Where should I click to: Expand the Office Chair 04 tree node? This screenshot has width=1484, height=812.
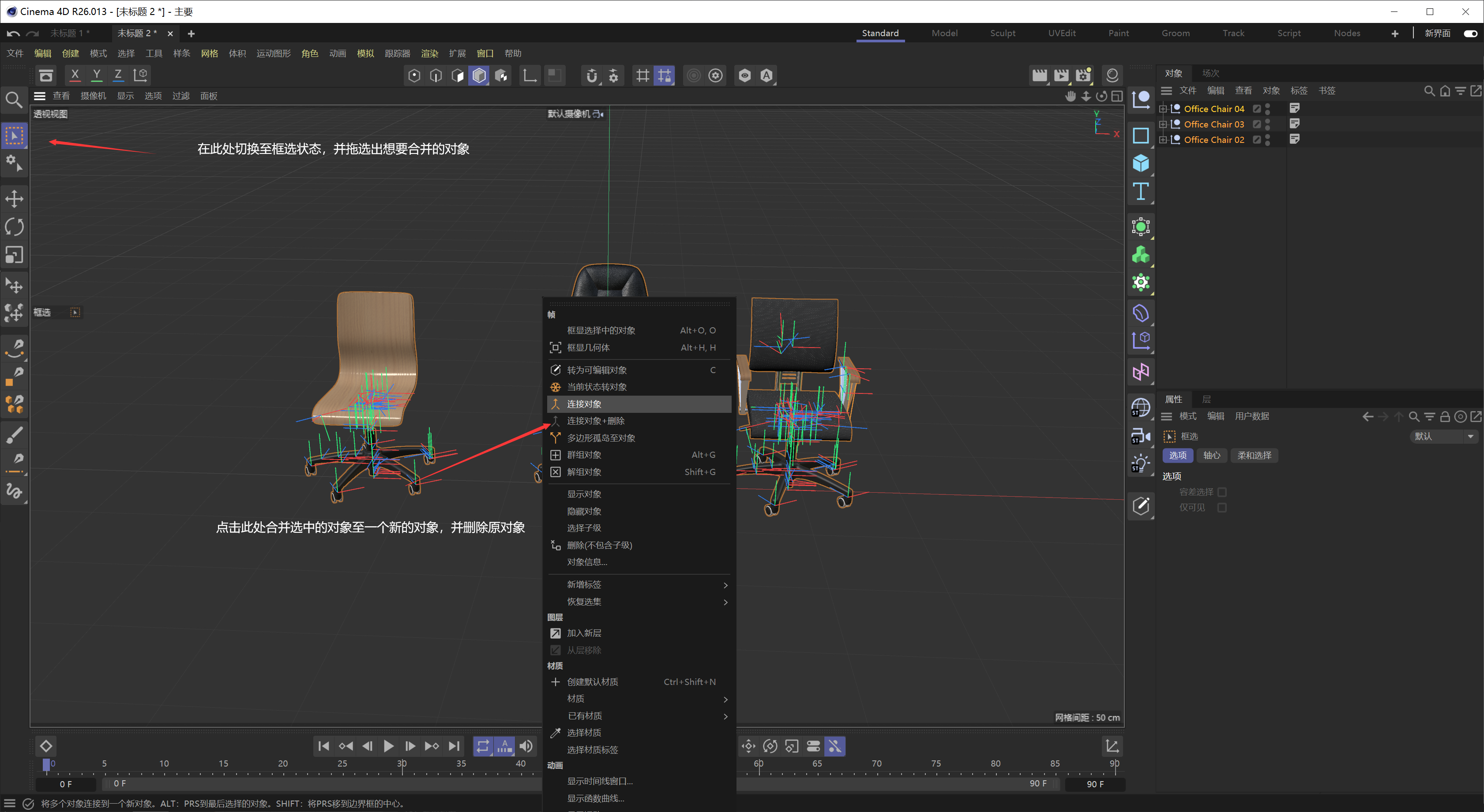tap(1163, 109)
